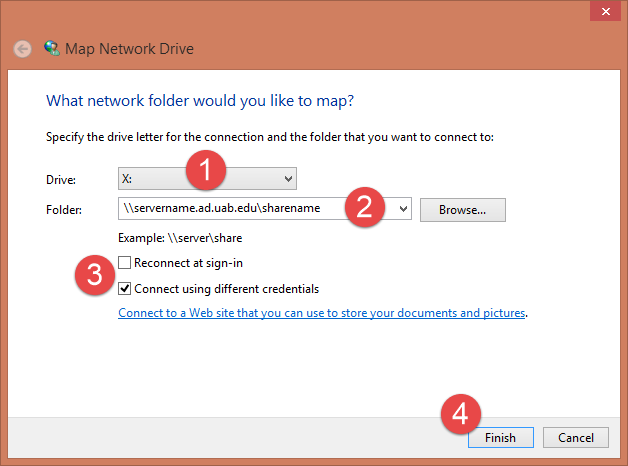The height and width of the screenshot is (466, 628).
Task: Click the red step 1 marker
Action: coord(207,171)
